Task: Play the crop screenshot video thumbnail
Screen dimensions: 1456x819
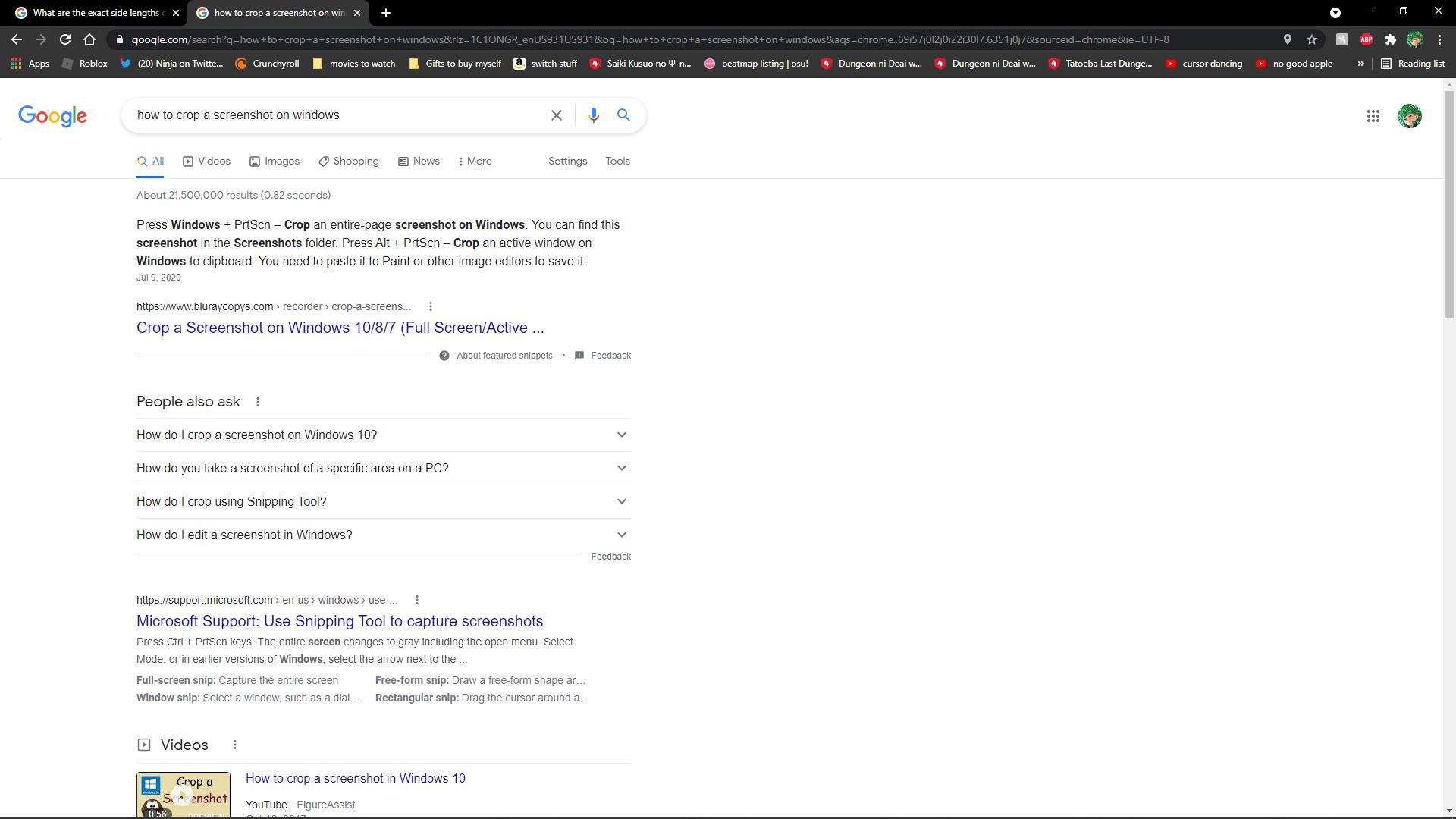Action: click(x=183, y=794)
